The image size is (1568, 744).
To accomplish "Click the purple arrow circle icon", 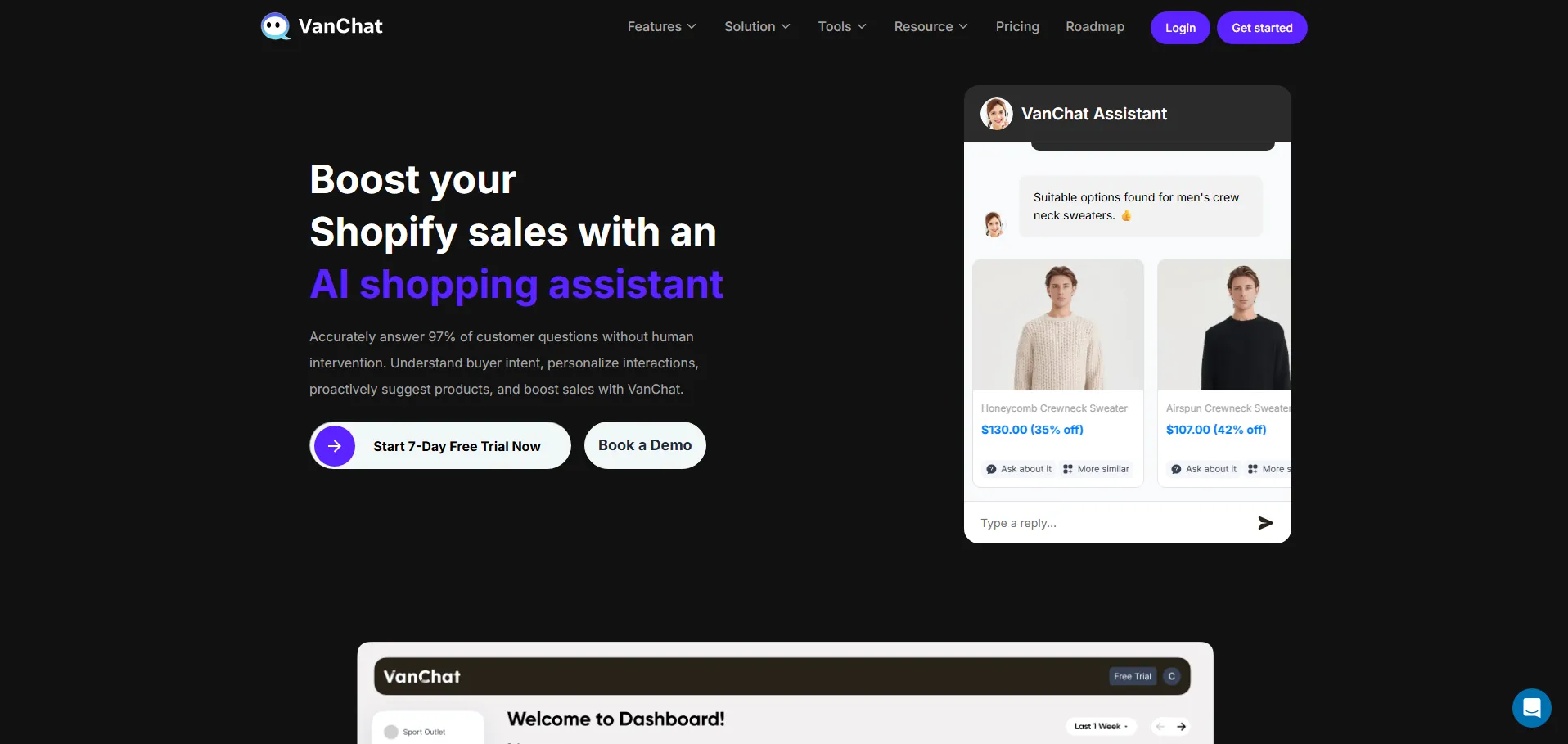I will 335,446.
